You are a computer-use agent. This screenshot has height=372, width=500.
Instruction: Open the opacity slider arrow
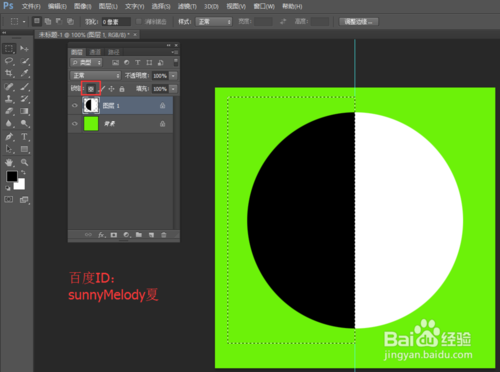click(173, 76)
